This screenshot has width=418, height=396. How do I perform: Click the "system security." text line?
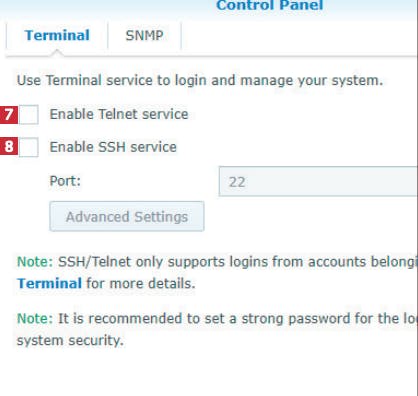click(70, 340)
